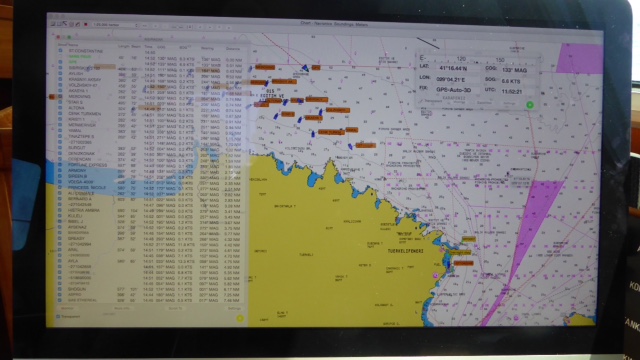
Task: Click the blue vessel icon beside SHOGUN
Action: [60, 289]
